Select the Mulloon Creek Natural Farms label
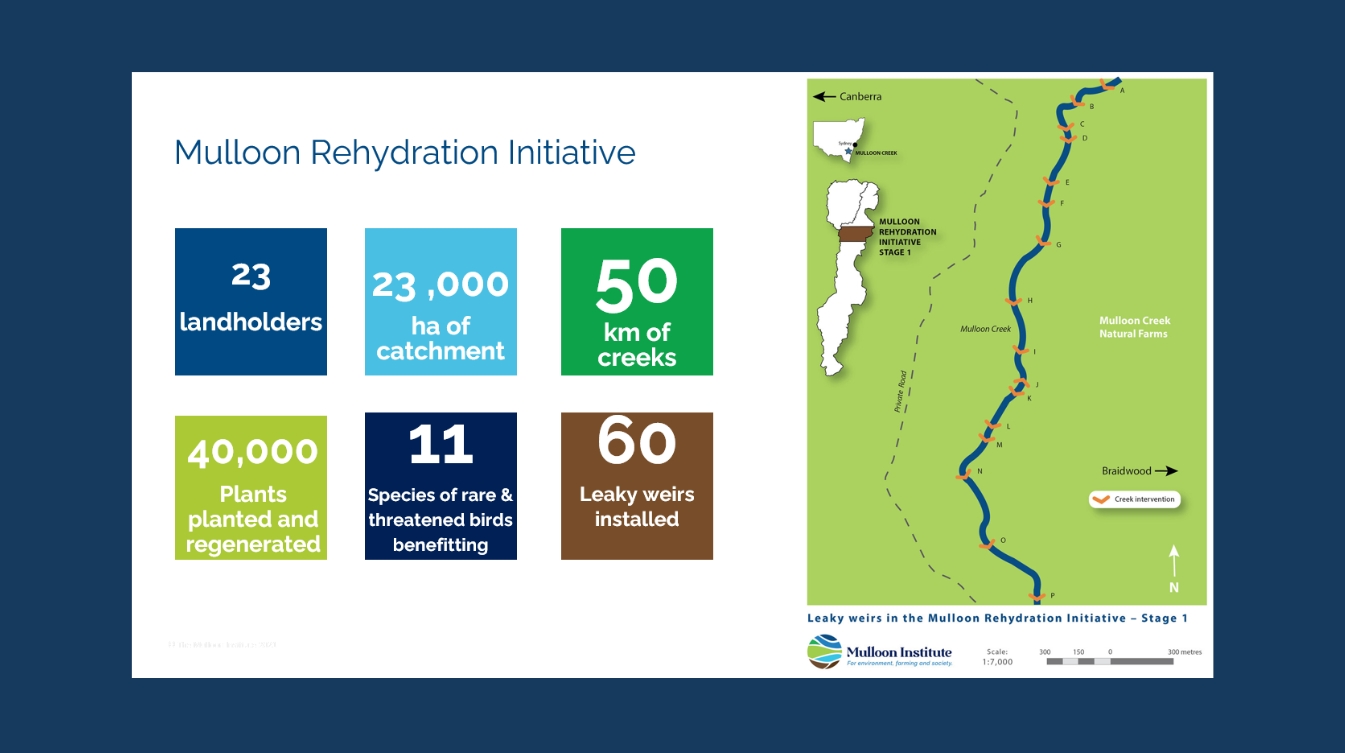 pos(1135,327)
